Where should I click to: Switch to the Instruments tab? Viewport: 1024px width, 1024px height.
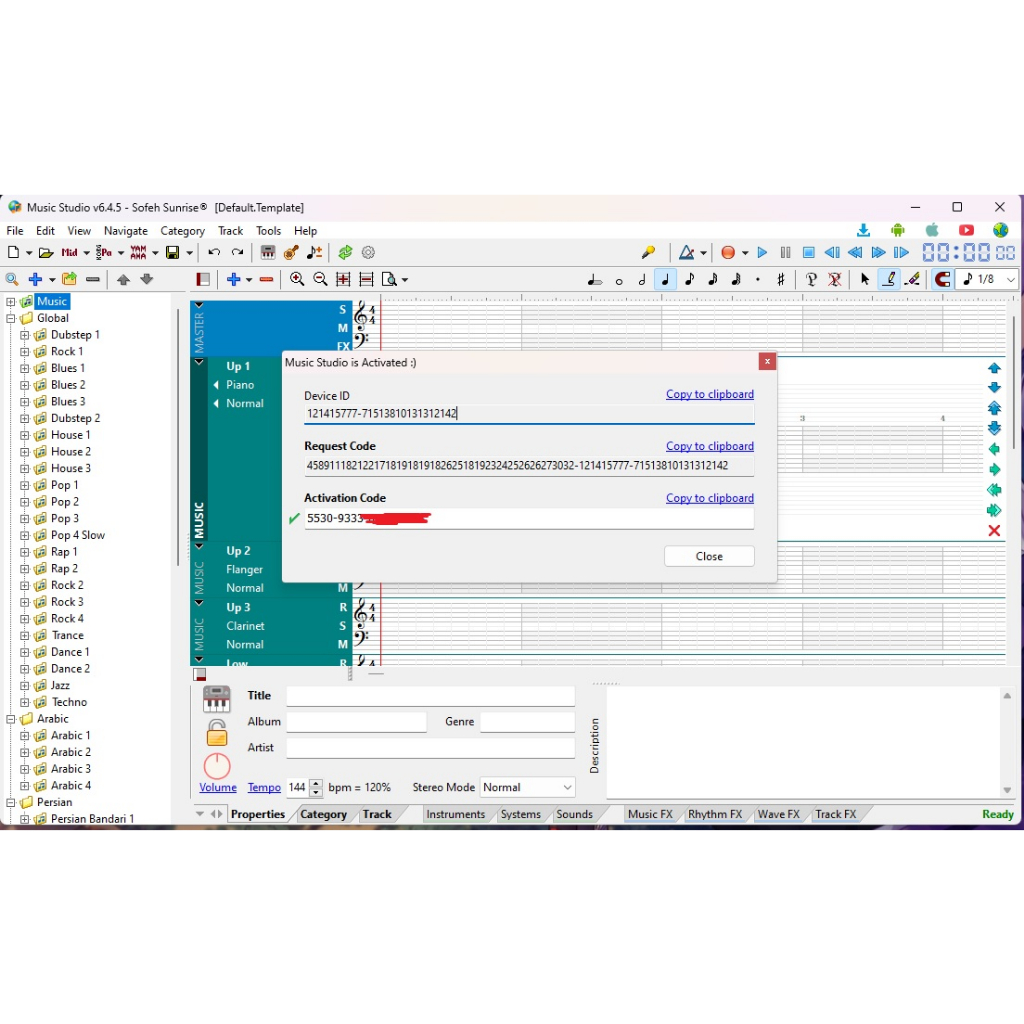pyautogui.click(x=456, y=814)
